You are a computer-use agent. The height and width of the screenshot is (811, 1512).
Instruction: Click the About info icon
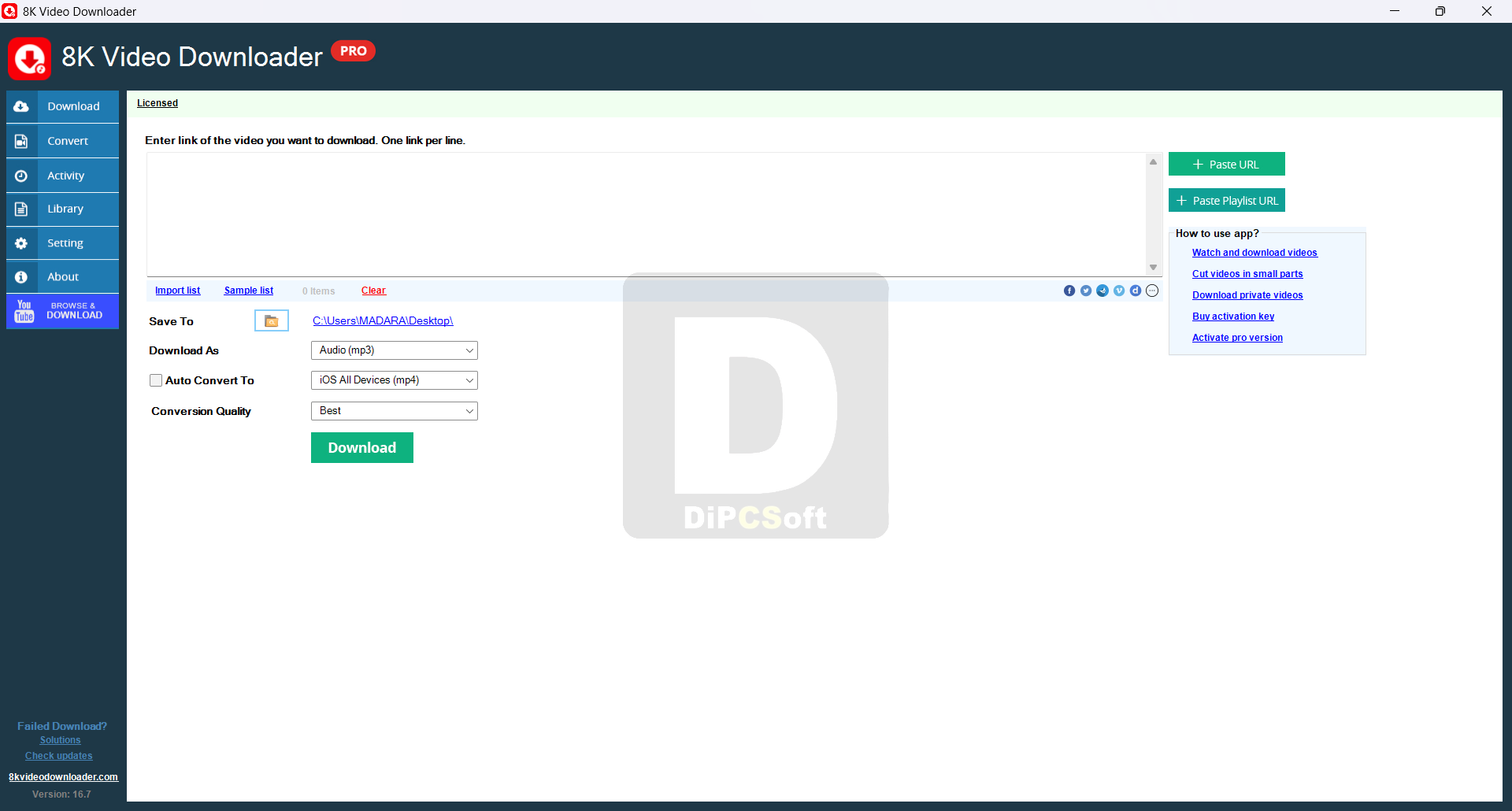tap(21, 277)
